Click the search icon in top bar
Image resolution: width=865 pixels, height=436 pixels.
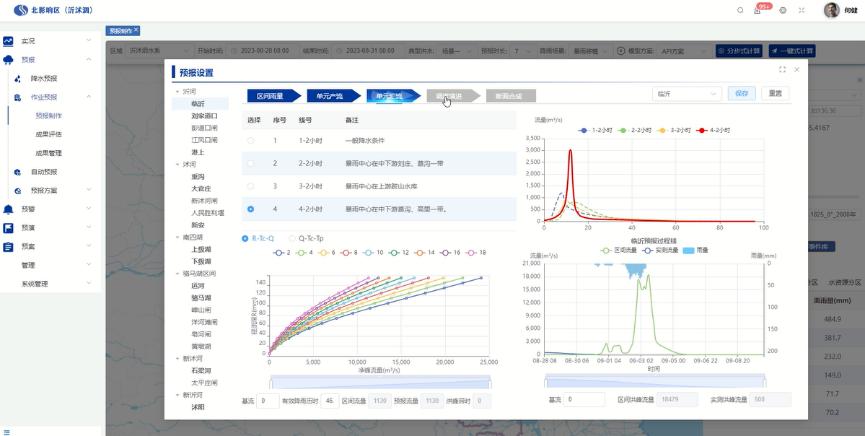click(x=741, y=10)
